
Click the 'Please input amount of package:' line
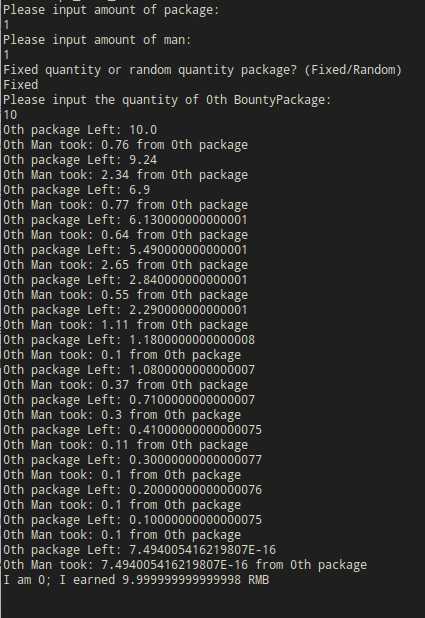tap(111, 9)
